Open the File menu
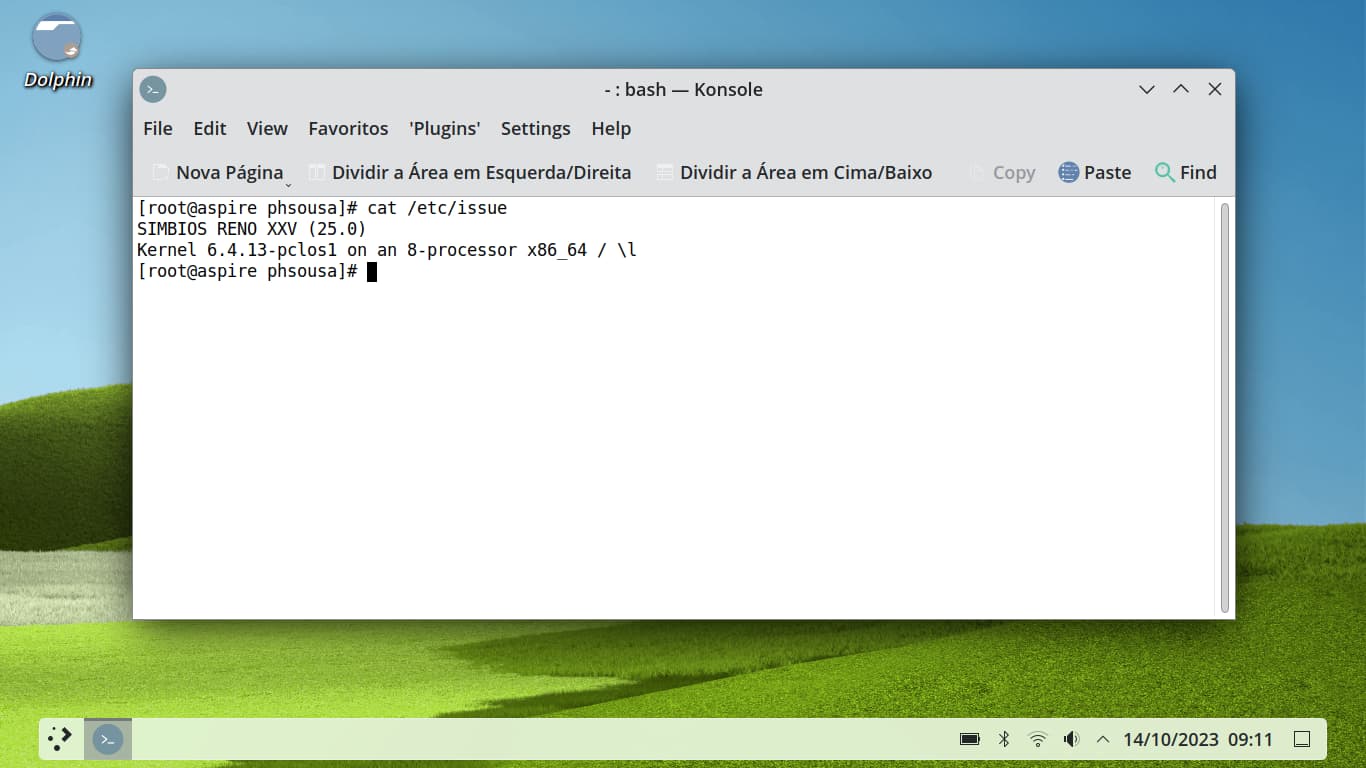The image size is (1366, 768). 158,128
